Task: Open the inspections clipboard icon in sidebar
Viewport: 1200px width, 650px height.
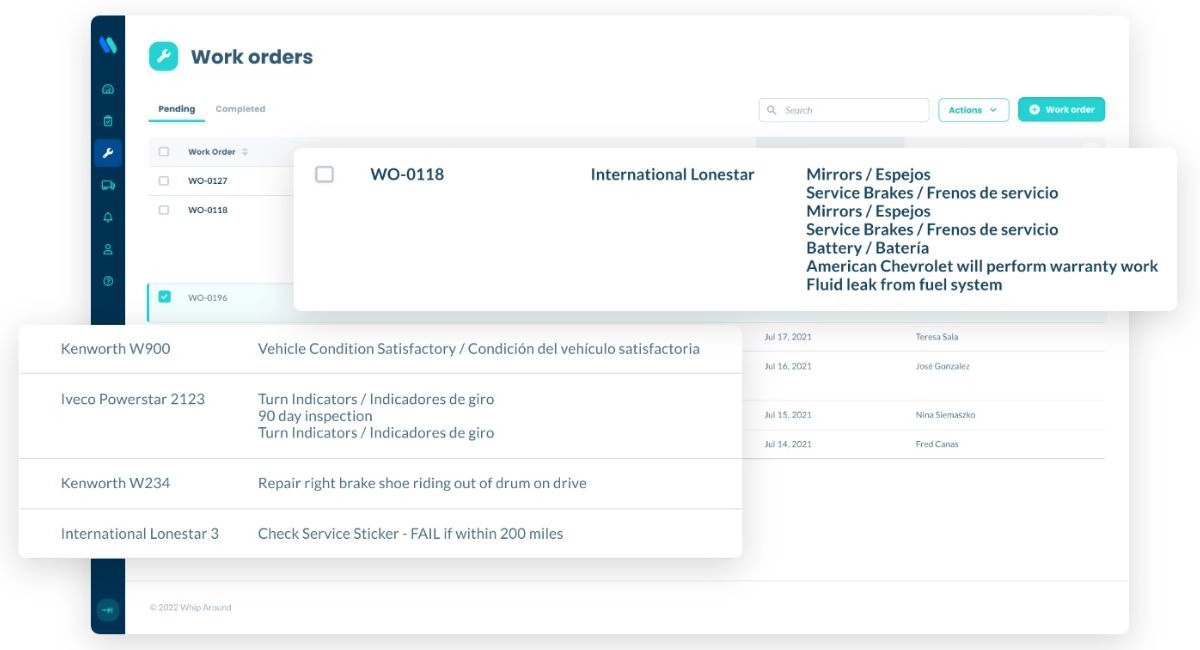Action: pos(108,121)
